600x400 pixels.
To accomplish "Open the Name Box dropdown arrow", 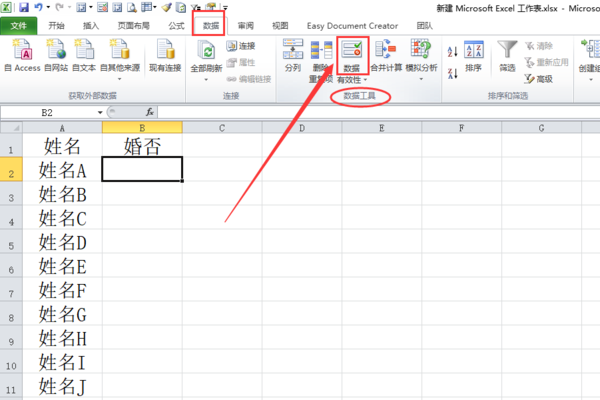I will [100, 112].
